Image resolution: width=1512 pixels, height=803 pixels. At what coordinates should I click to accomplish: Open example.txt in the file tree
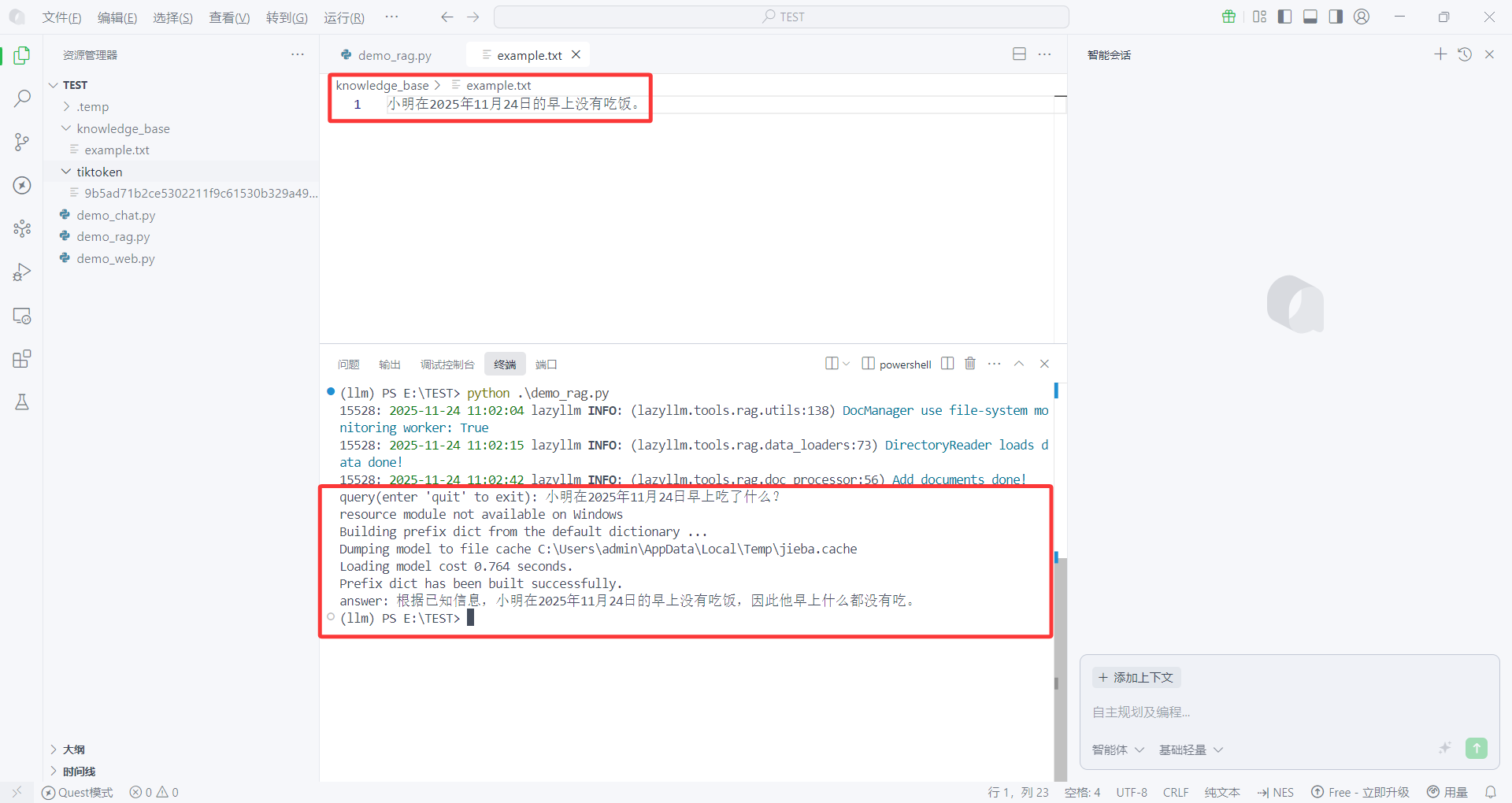click(117, 150)
